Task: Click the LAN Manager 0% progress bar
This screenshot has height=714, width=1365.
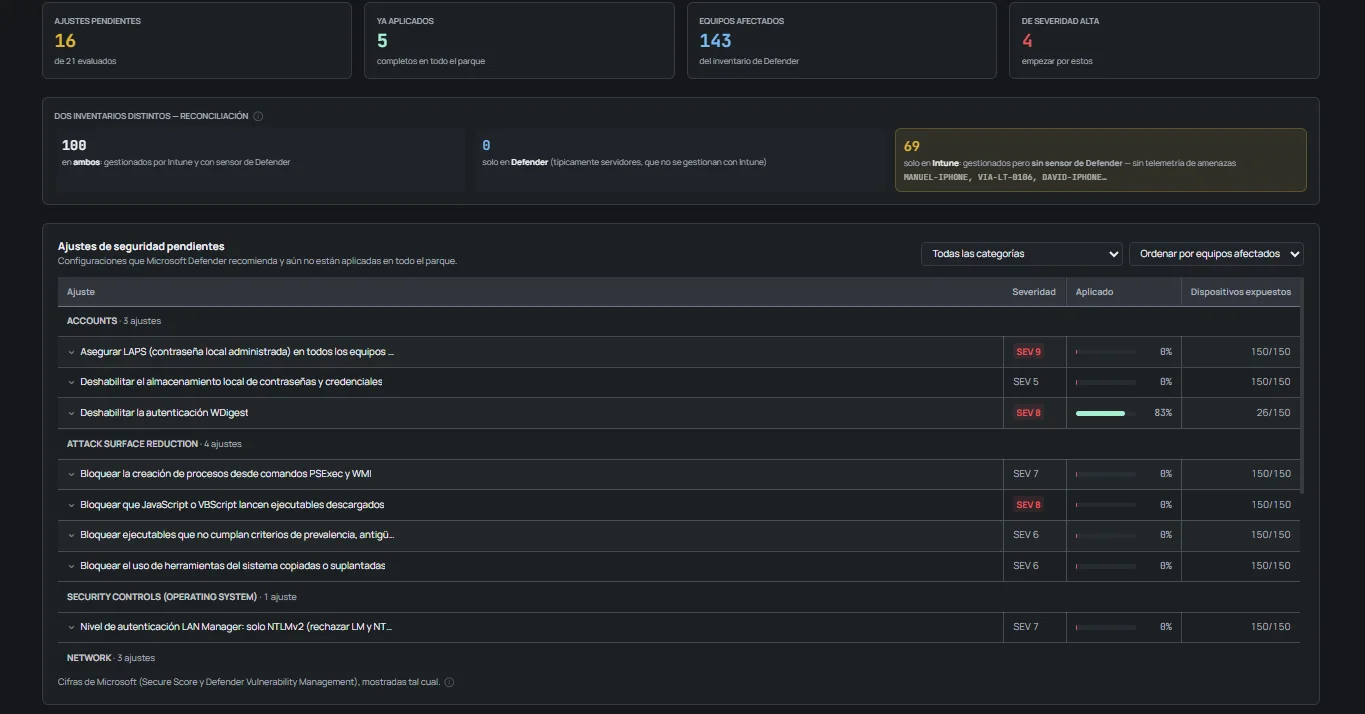Action: (x=1106, y=627)
